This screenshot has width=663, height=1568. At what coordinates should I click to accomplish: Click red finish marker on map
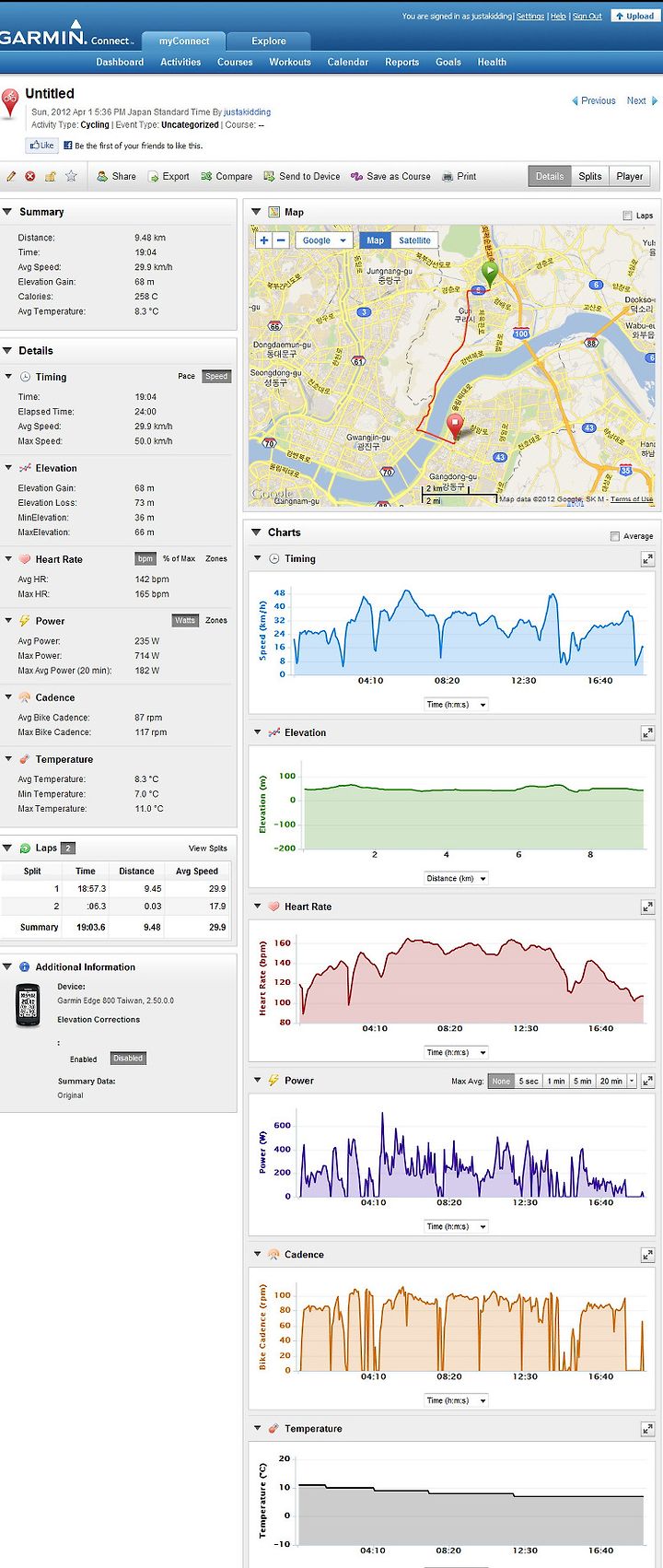tap(455, 426)
